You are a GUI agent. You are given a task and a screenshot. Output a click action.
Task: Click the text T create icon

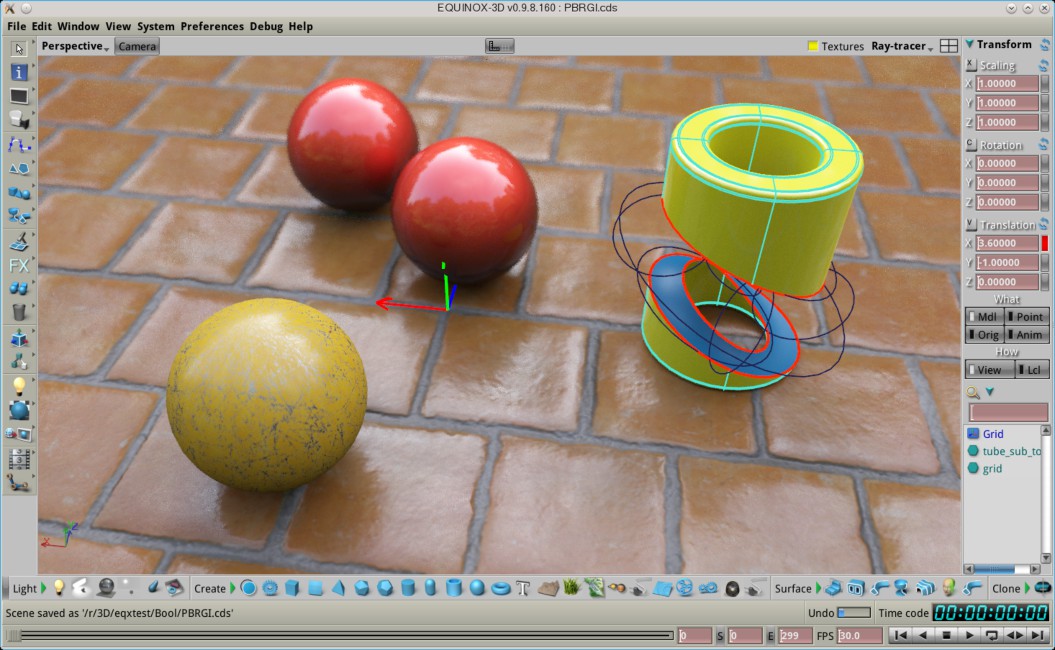(522, 588)
